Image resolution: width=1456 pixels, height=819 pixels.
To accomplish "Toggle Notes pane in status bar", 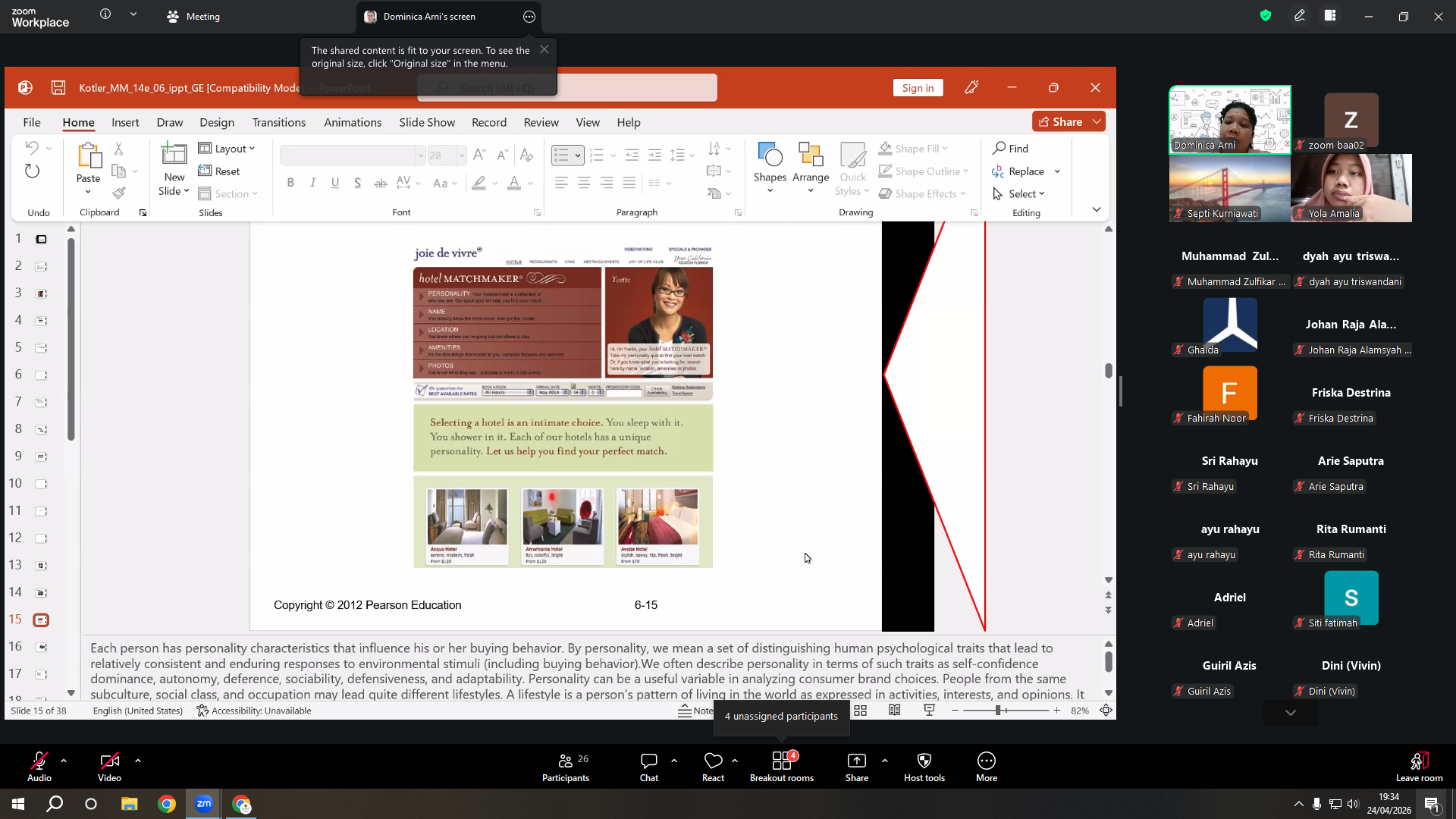I will click(695, 711).
